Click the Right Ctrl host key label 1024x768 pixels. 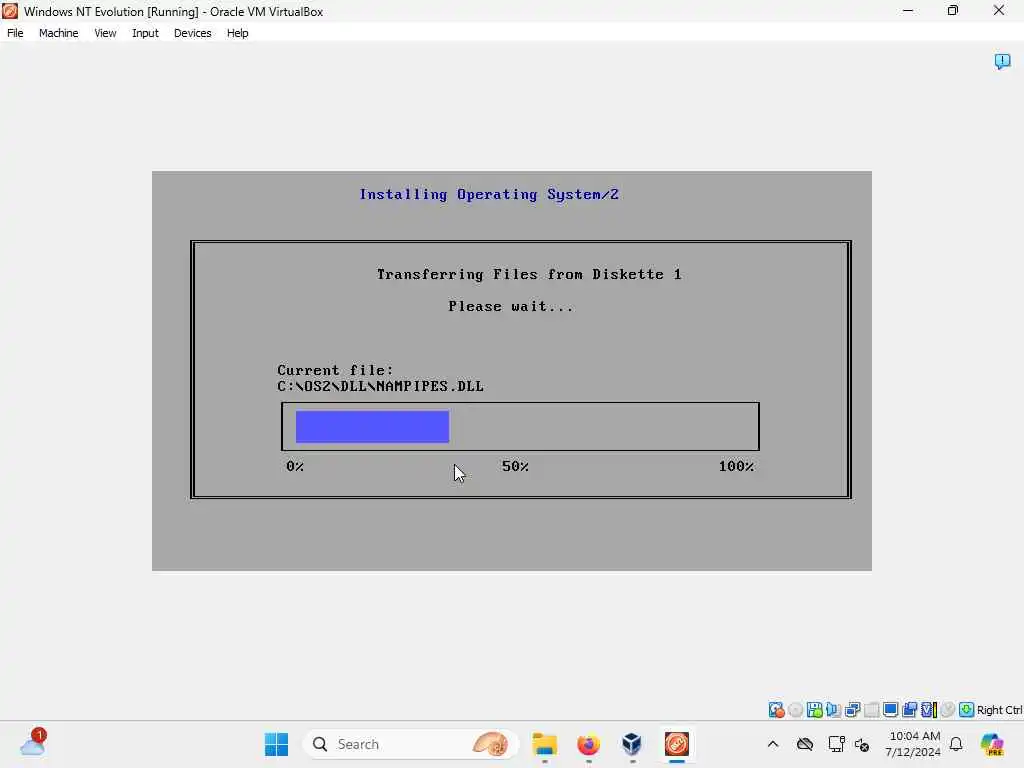[x=999, y=710]
